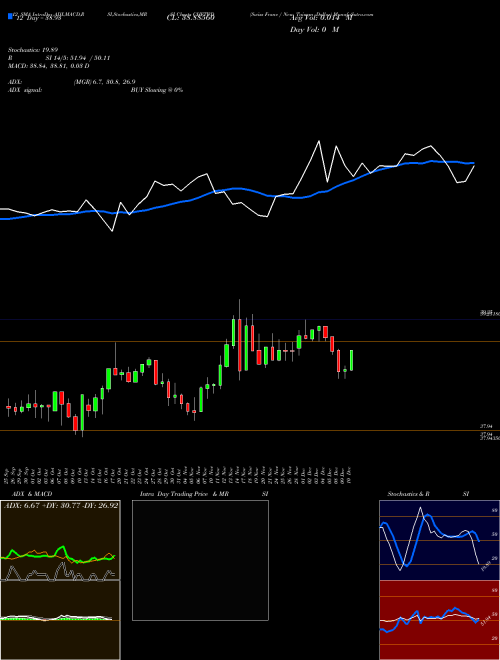Click the ADX signal label
Screen dimensions: 500x660
tap(25, 90)
